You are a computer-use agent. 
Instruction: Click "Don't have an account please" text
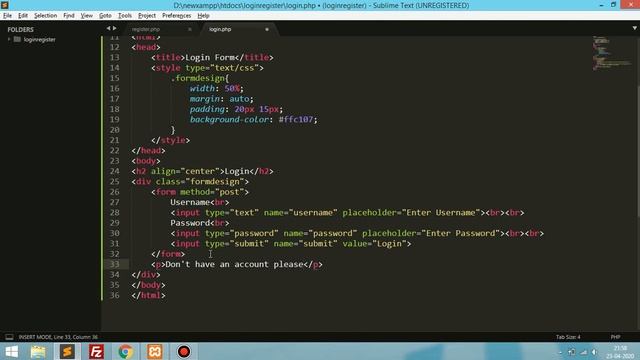[x=234, y=264]
